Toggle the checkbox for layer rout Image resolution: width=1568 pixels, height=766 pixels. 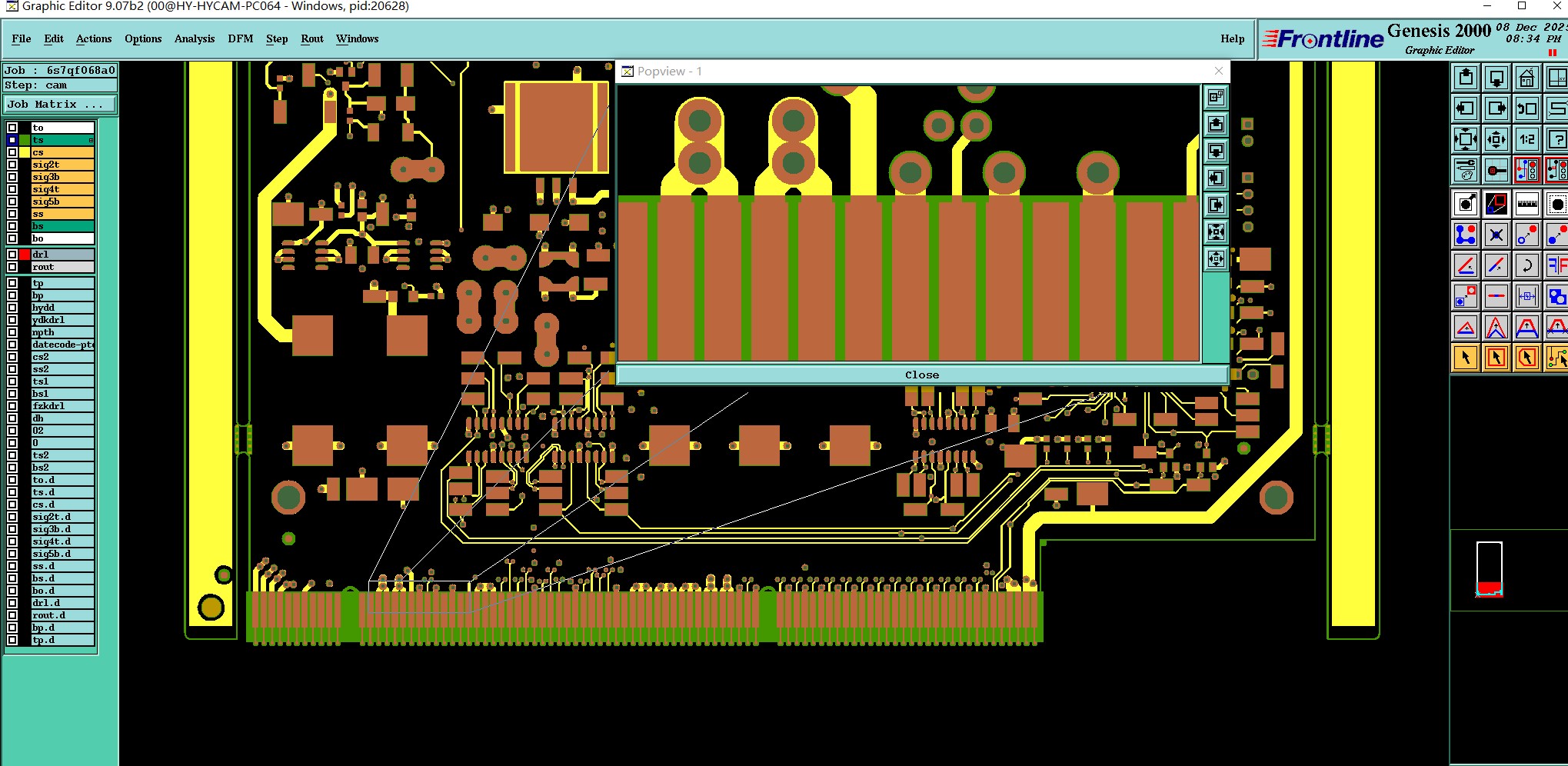12,267
